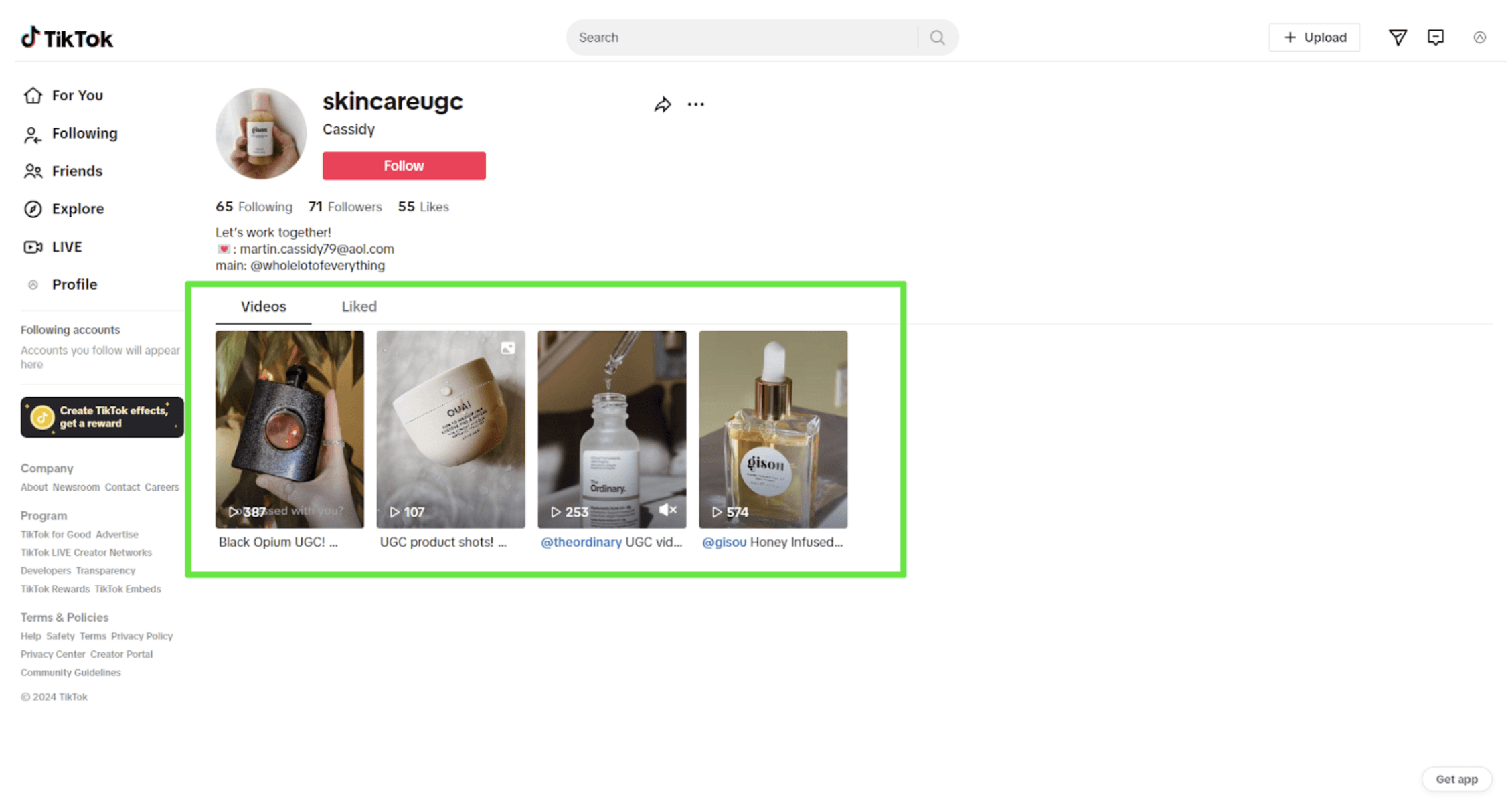Click the TikTok logo
The image size is (1512, 801).
pyautogui.click(x=67, y=38)
